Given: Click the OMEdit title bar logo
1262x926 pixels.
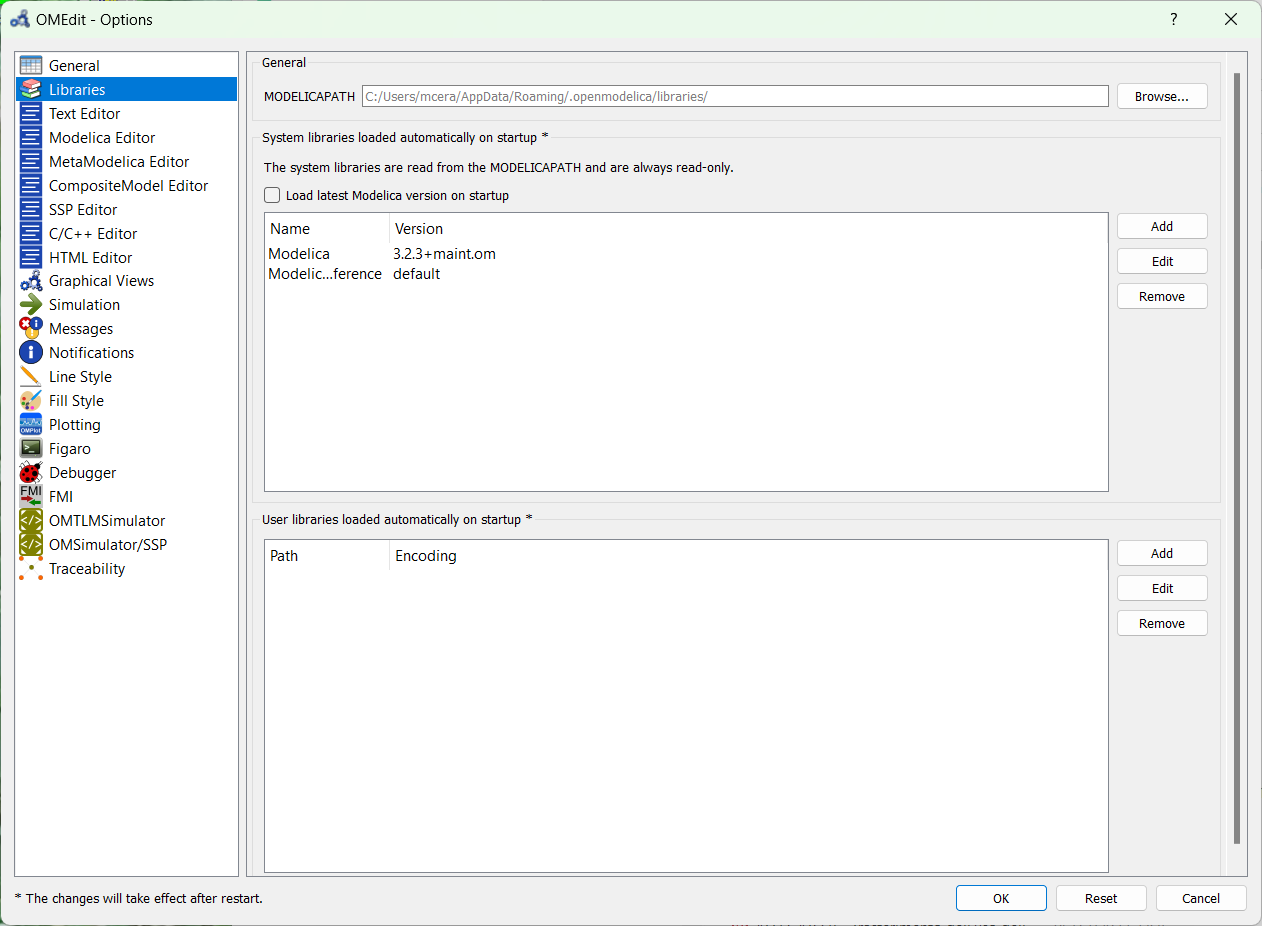Looking at the screenshot, I should coord(19,19).
